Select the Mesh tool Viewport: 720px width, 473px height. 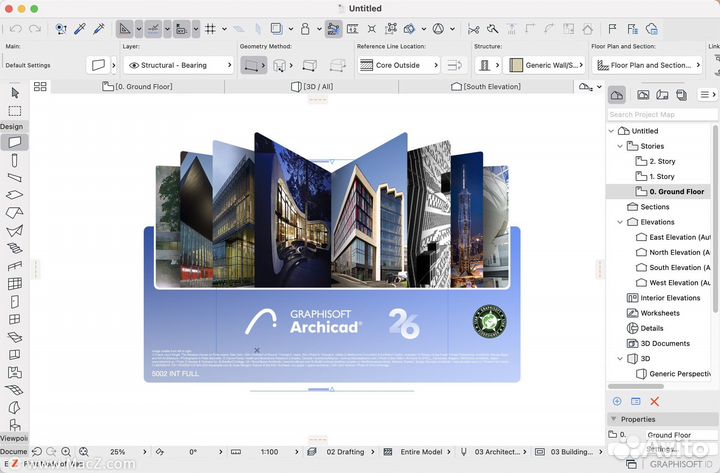15,390
